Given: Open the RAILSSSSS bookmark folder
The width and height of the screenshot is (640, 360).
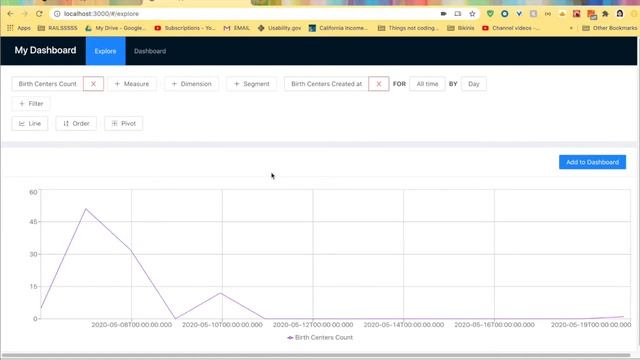Looking at the screenshot, I should pyautogui.click(x=57, y=28).
